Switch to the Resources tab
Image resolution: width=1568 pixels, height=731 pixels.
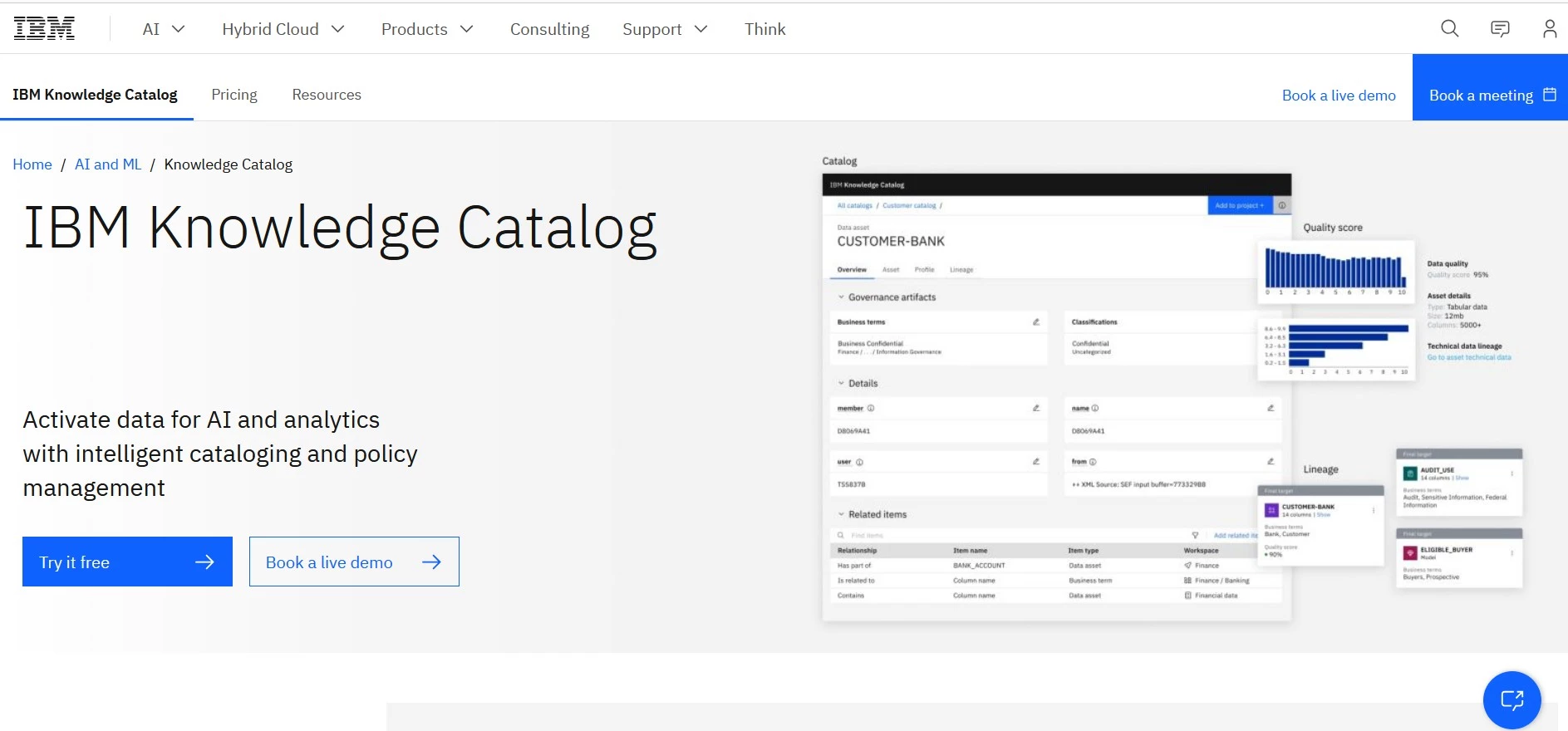tap(327, 95)
